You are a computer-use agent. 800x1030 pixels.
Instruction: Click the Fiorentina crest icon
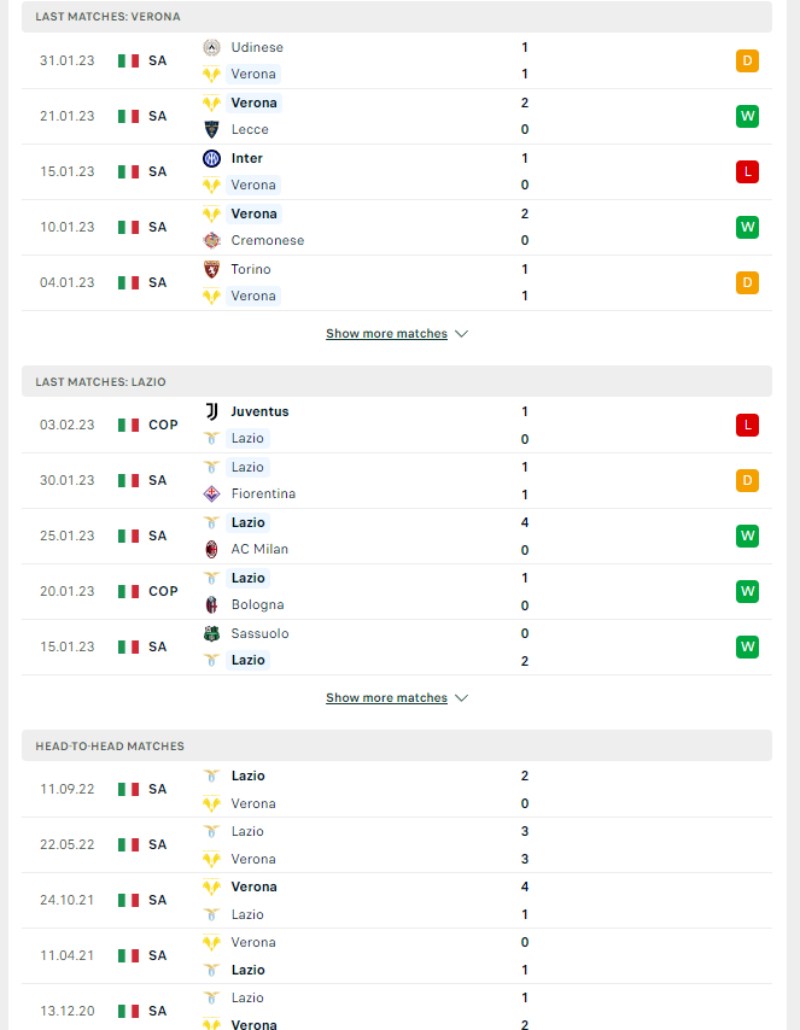tap(211, 493)
